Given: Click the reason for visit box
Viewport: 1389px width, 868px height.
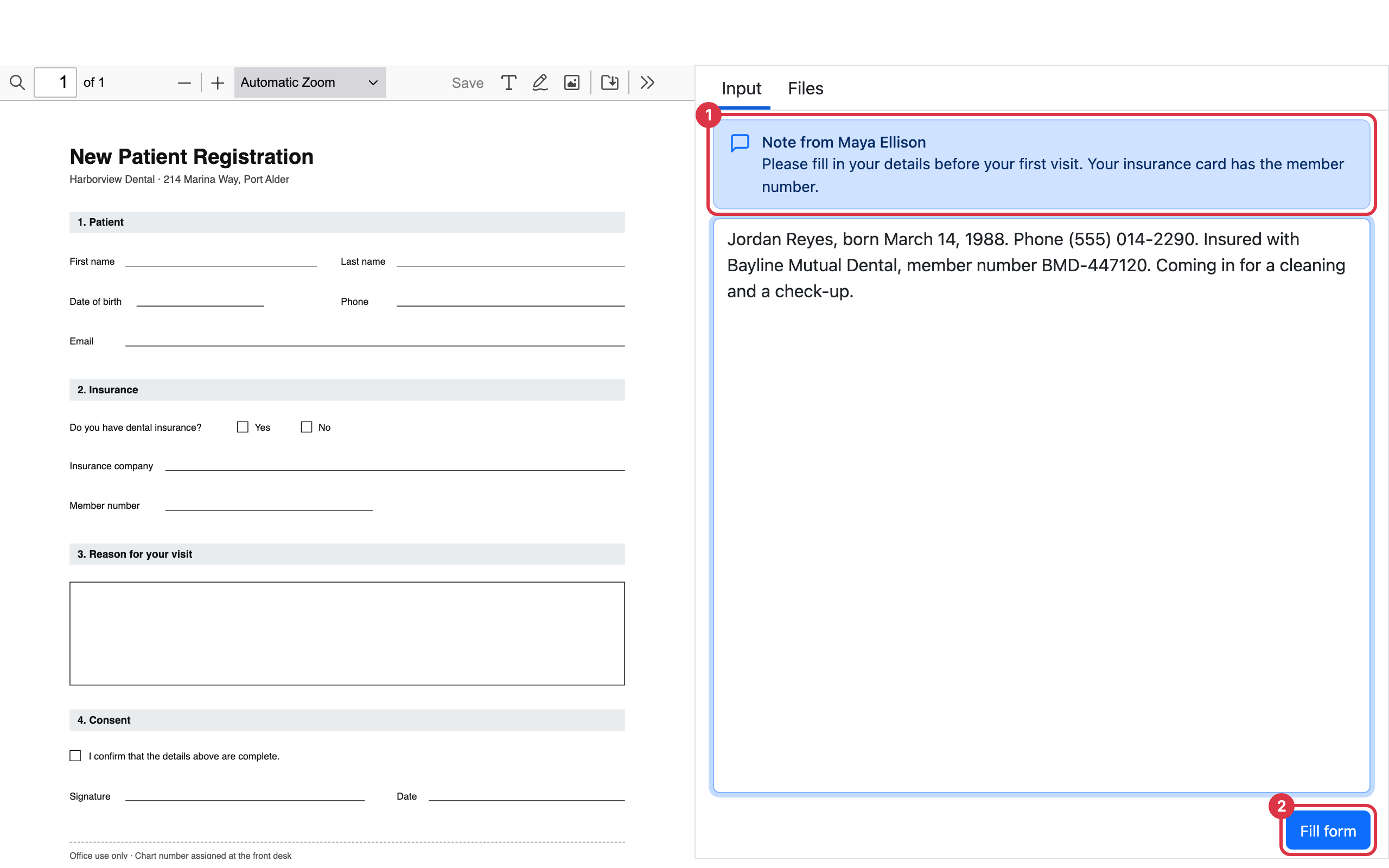Looking at the screenshot, I should [x=347, y=633].
